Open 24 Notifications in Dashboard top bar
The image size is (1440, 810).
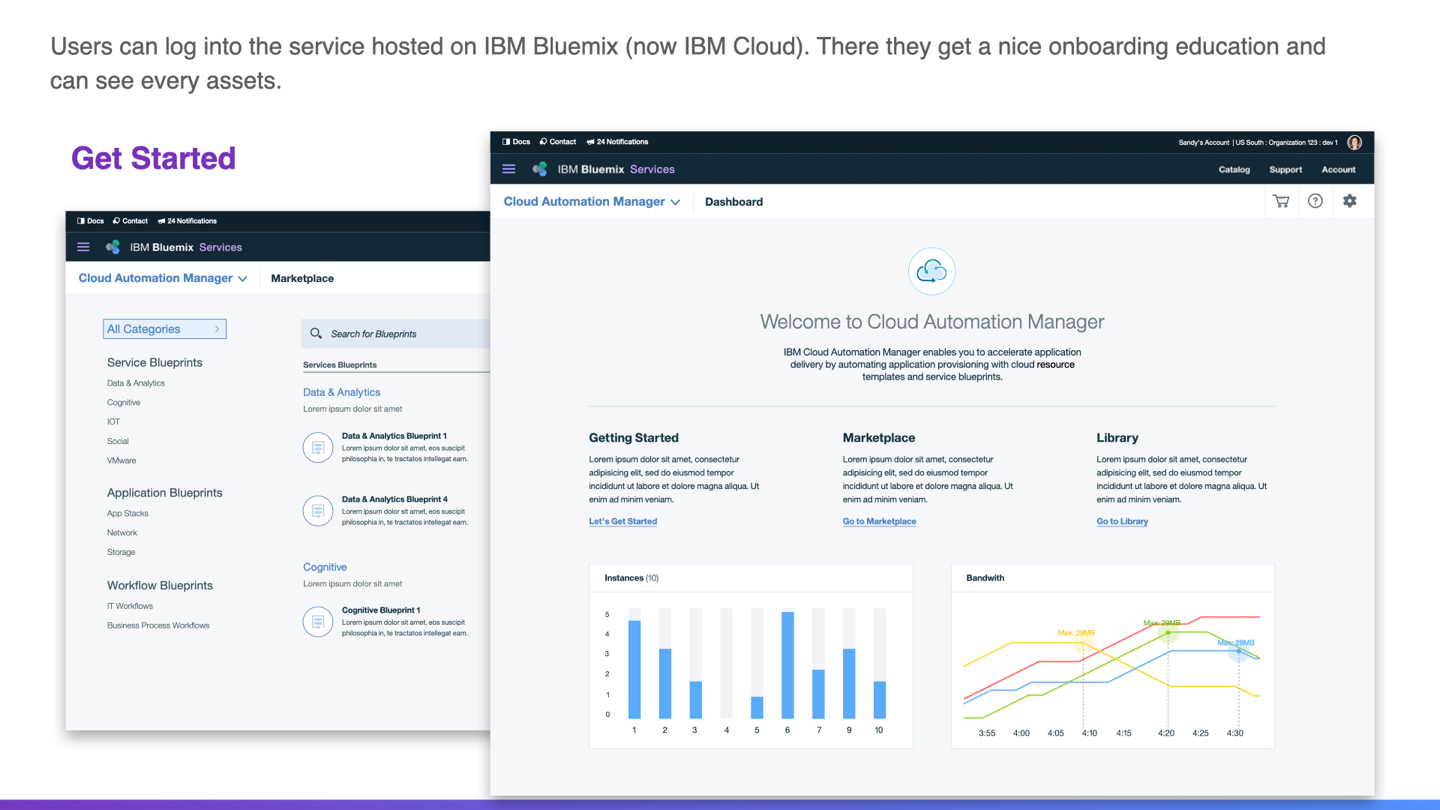pyautogui.click(x=617, y=142)
